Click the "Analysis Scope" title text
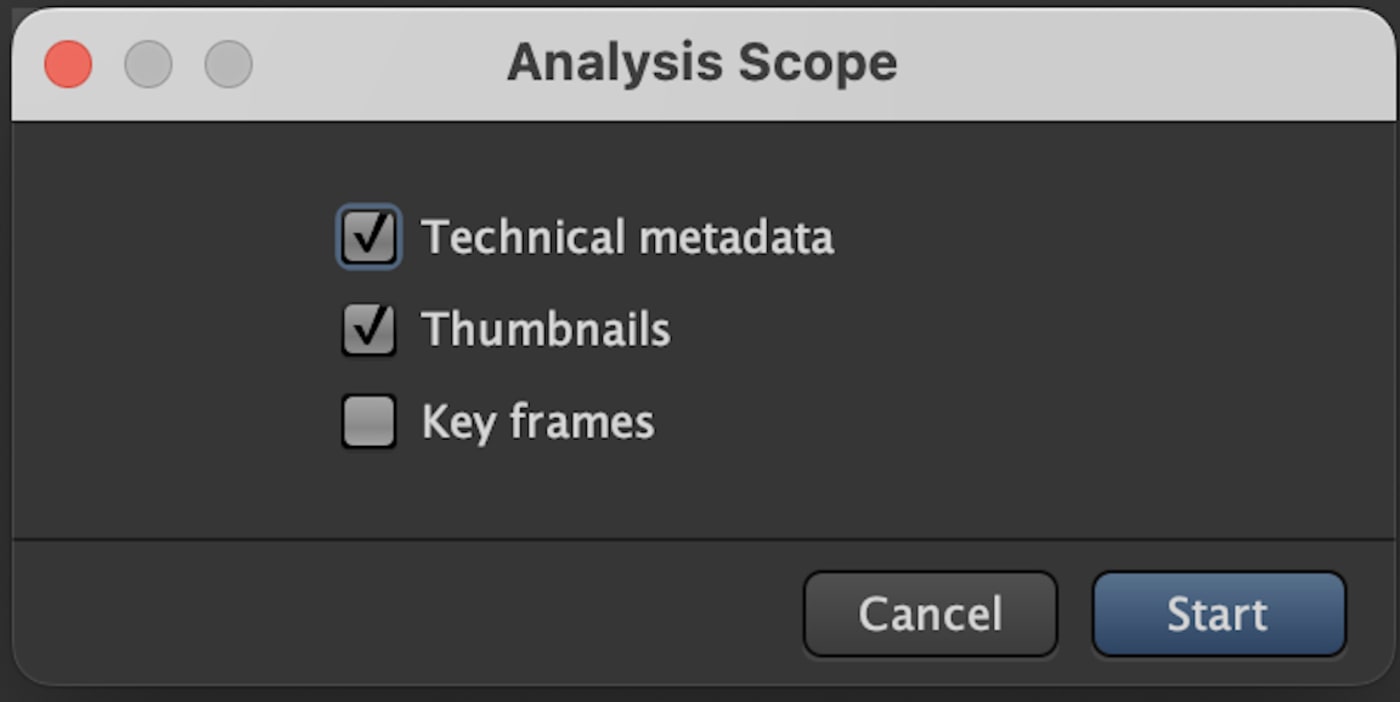Image resolution: width=1400 pixels, height=702 pixels. [702, 63]
